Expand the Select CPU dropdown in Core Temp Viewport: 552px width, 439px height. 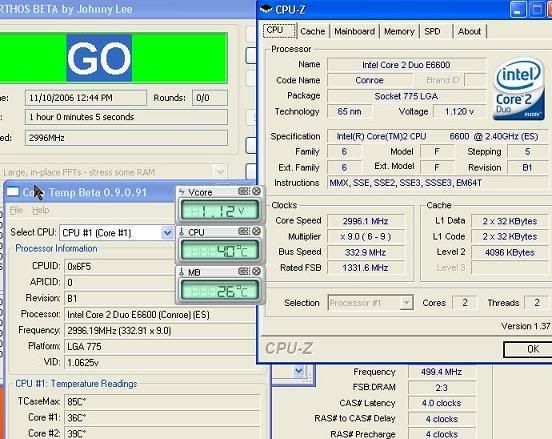[167, 233]
